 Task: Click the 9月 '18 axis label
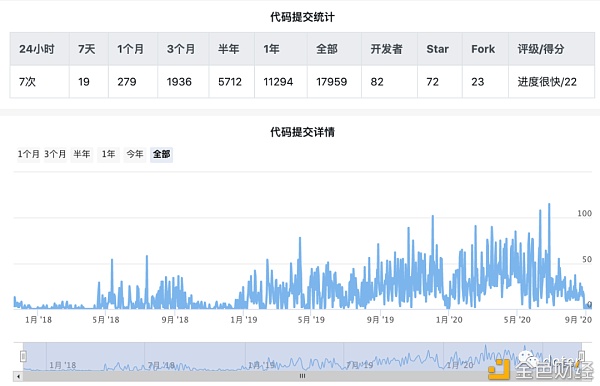point(175,319)
